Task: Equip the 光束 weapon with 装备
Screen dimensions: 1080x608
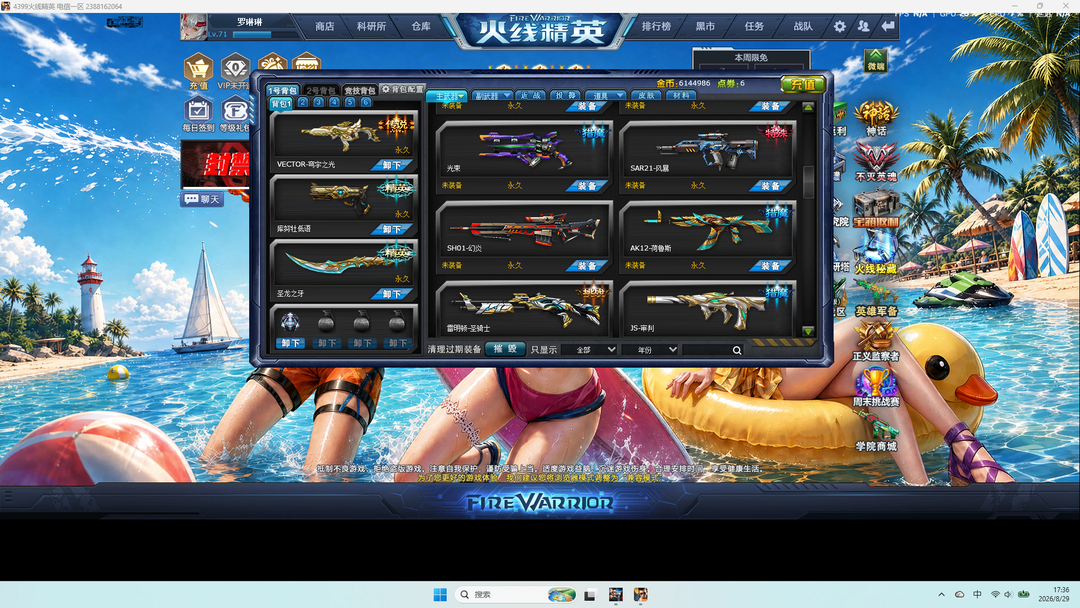Action: pos(586,186)
